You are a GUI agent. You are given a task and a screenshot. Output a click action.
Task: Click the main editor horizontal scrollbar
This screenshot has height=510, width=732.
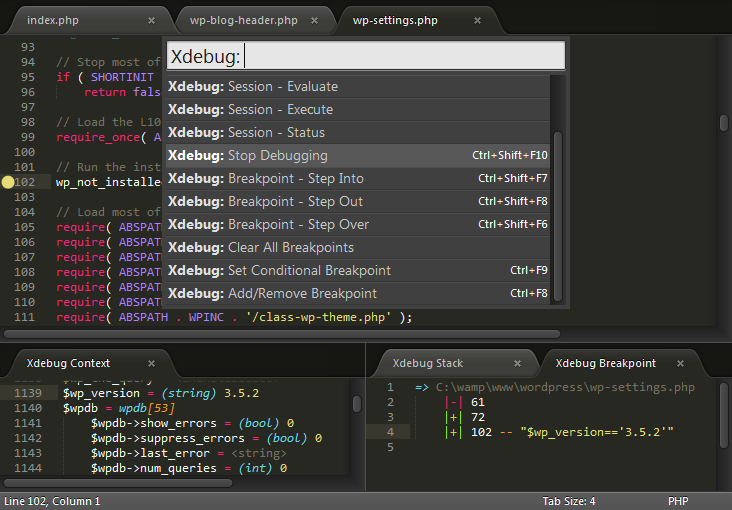(282, 334)
